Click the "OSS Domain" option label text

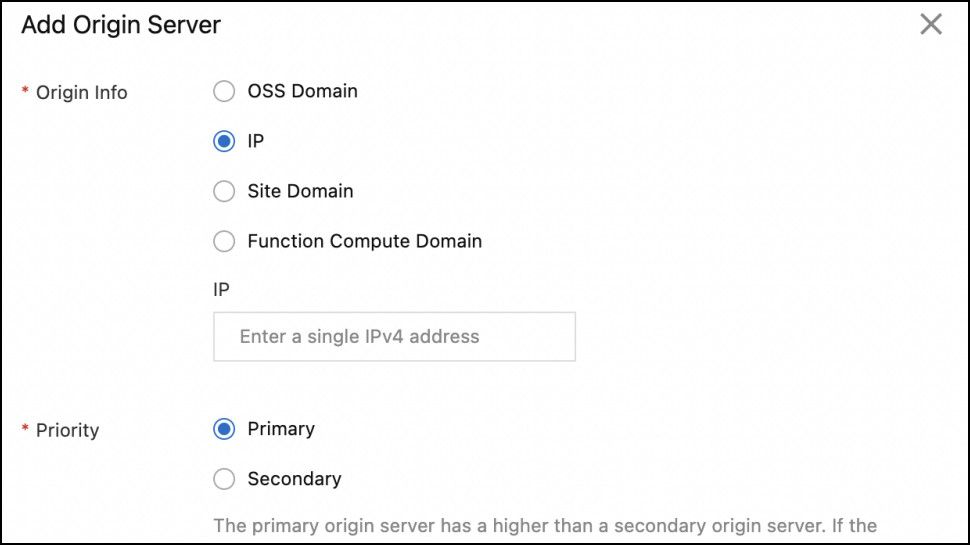click(x=302, y=92)
